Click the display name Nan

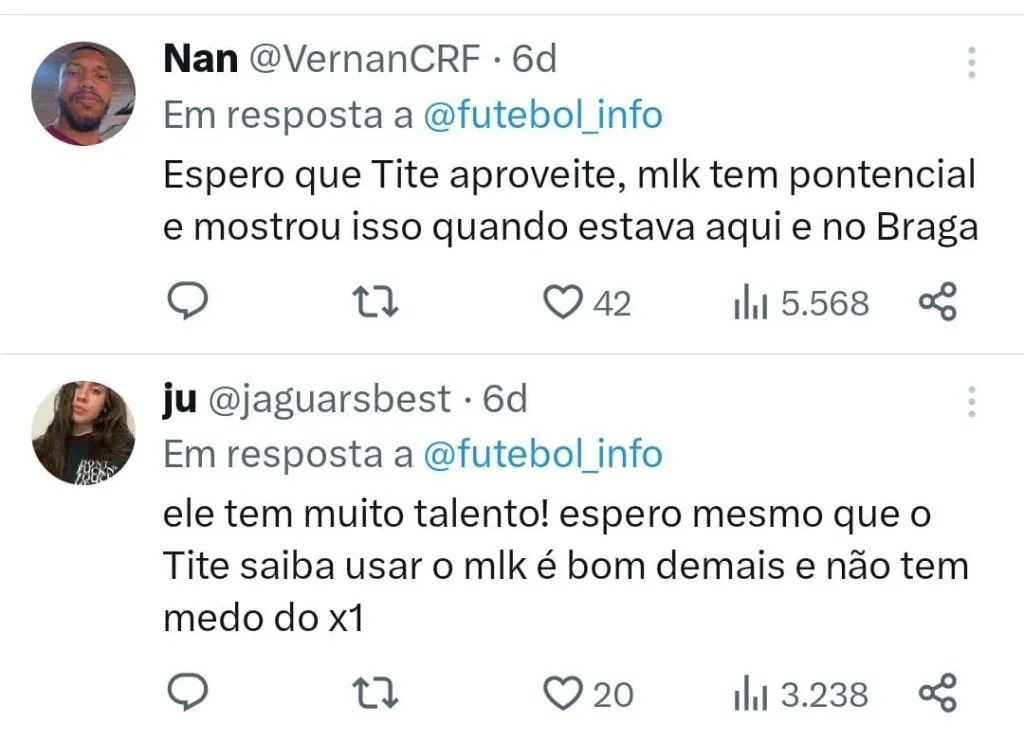(x=200, y=60)
